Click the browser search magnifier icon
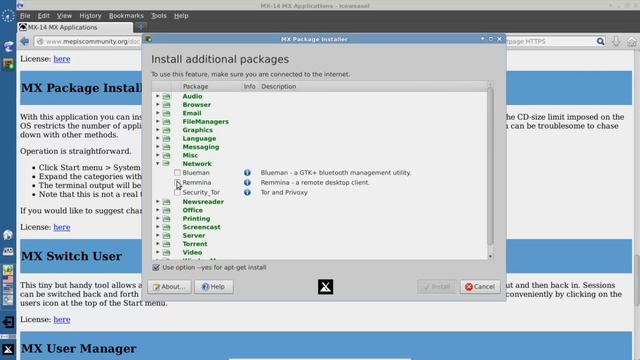The width and height of the screenshot is (640, 360). pos(600,41)
